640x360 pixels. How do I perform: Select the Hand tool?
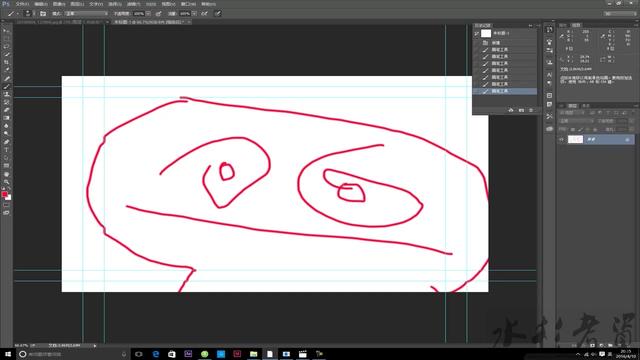point(6,174)
